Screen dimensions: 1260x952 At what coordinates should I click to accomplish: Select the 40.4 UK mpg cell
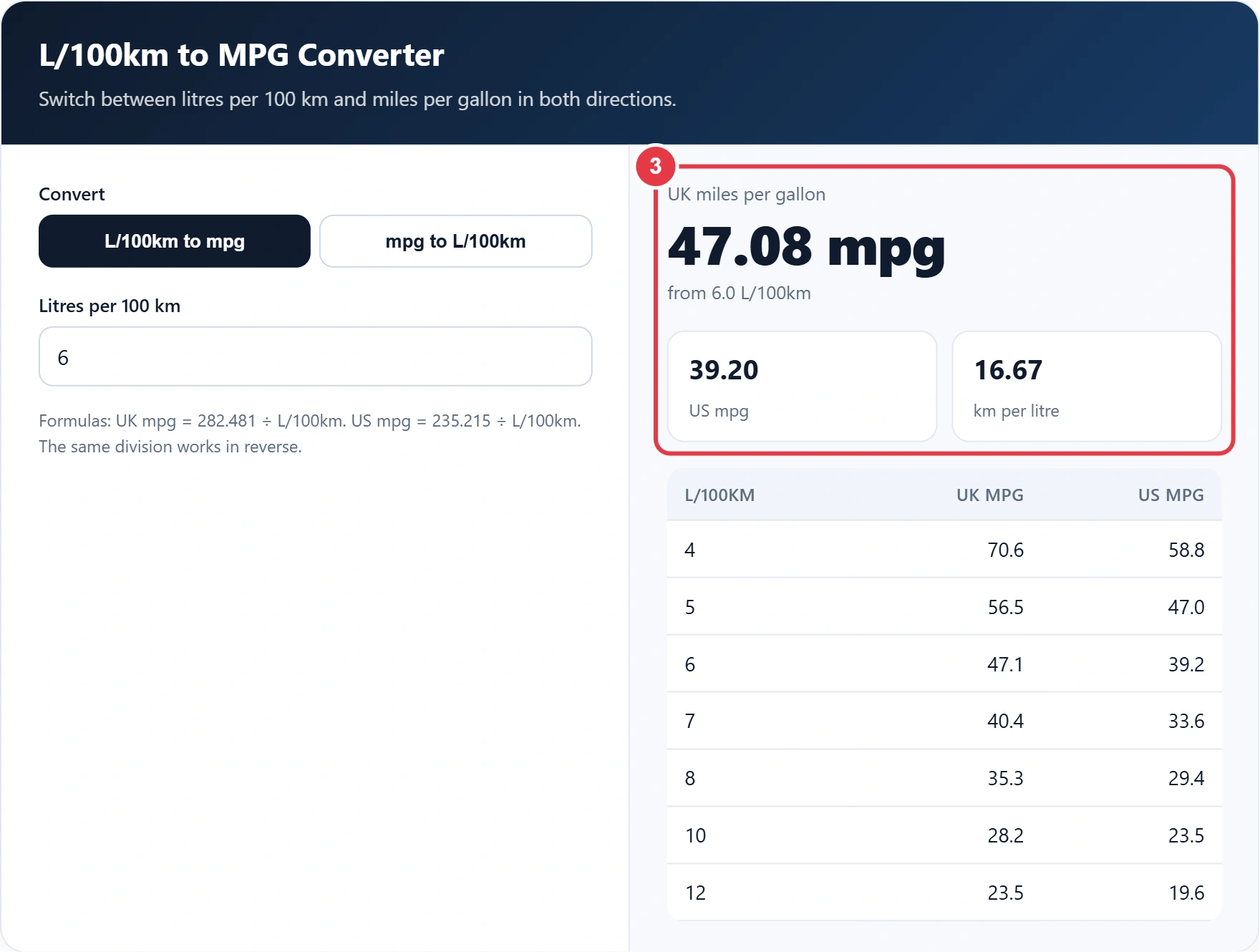click(x=1005, y=721)
